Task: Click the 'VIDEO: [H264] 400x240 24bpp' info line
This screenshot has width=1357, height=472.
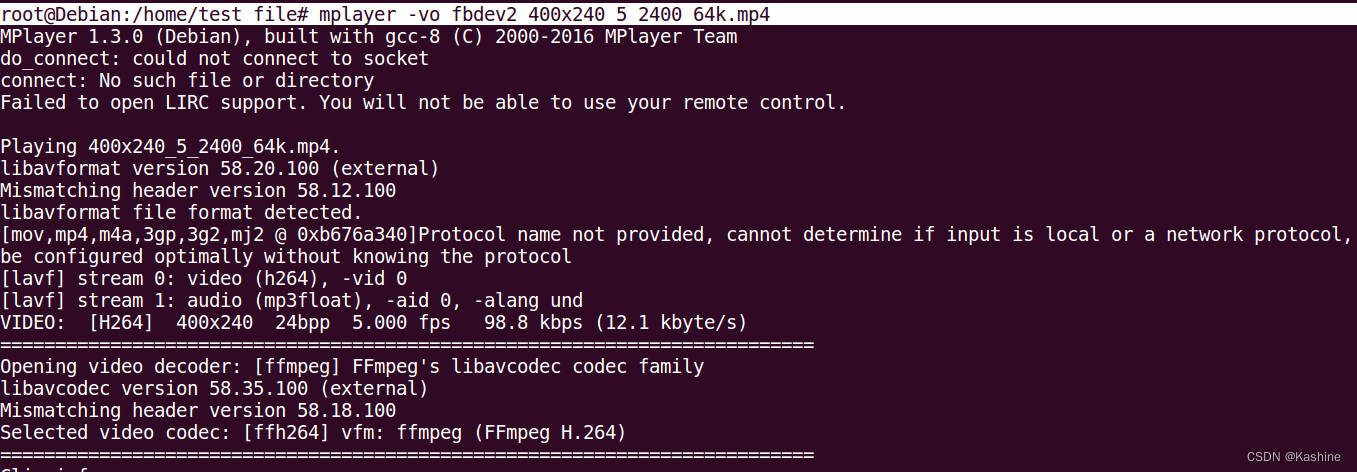Action: (373, 322)
